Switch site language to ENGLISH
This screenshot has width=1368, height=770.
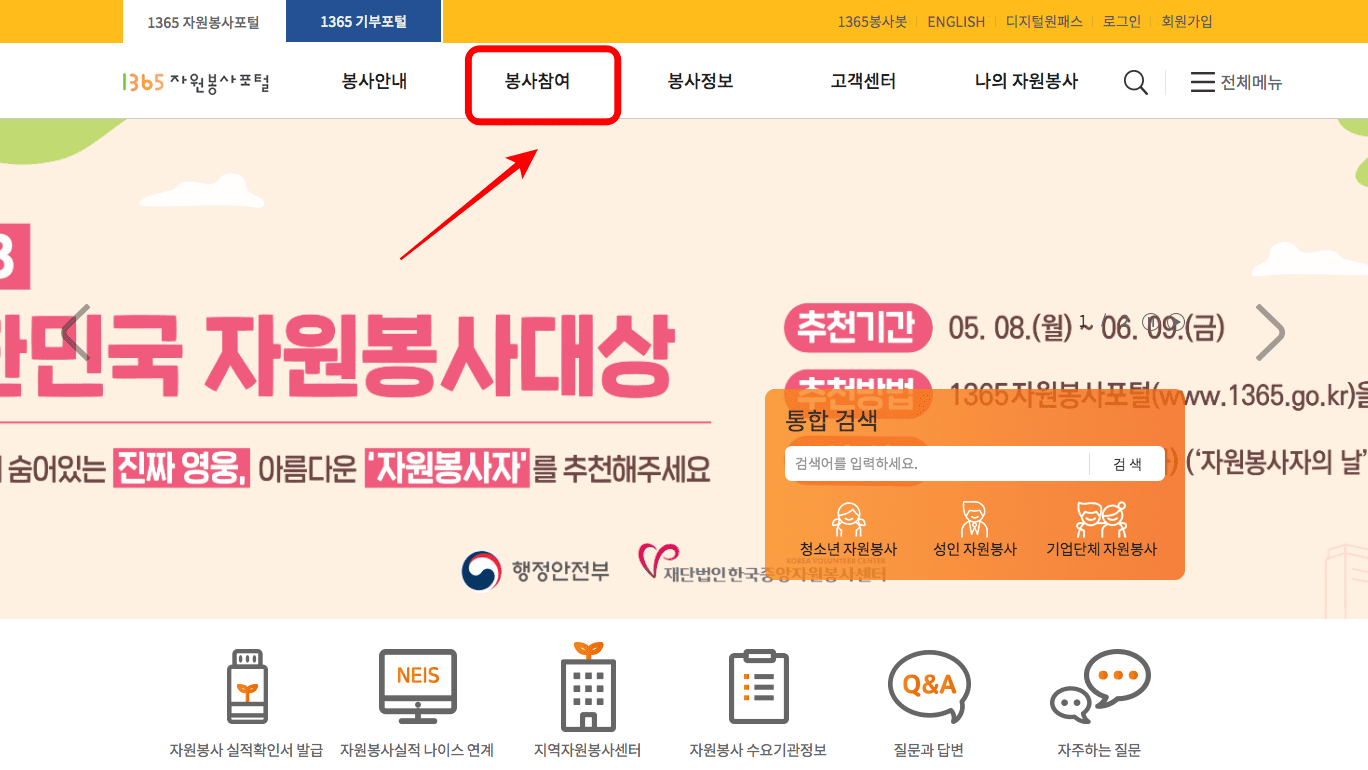(956, 22)
